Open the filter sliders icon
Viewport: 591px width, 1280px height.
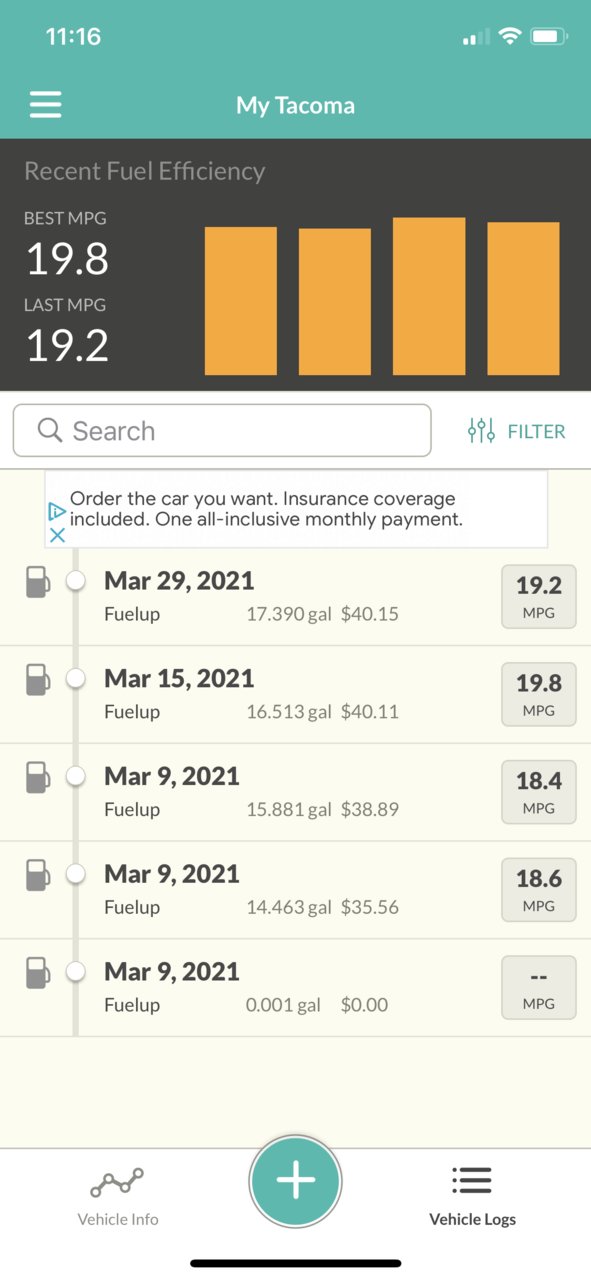coord(481,431)
